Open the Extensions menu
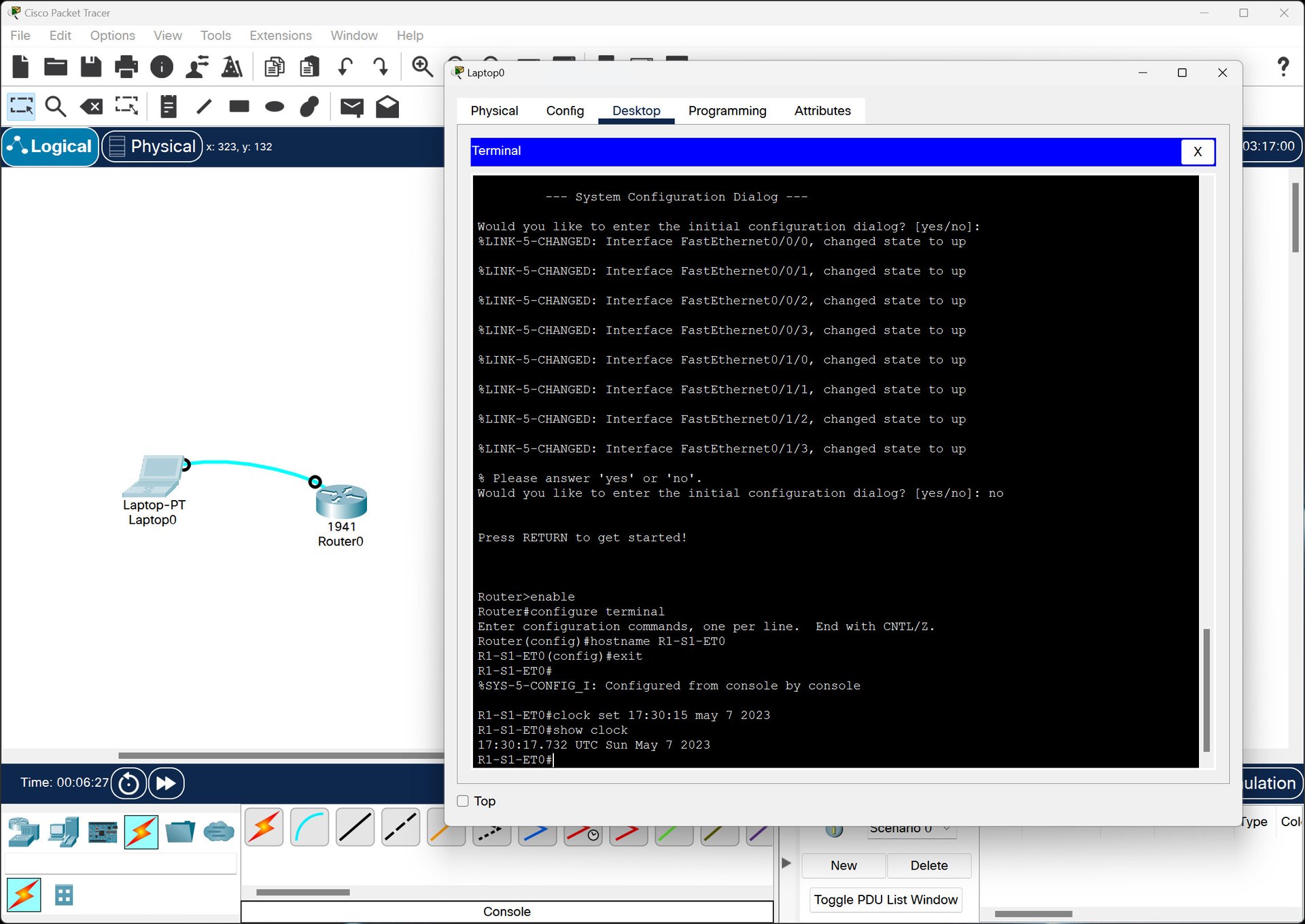1305x924 pixels. click(280, 35)
